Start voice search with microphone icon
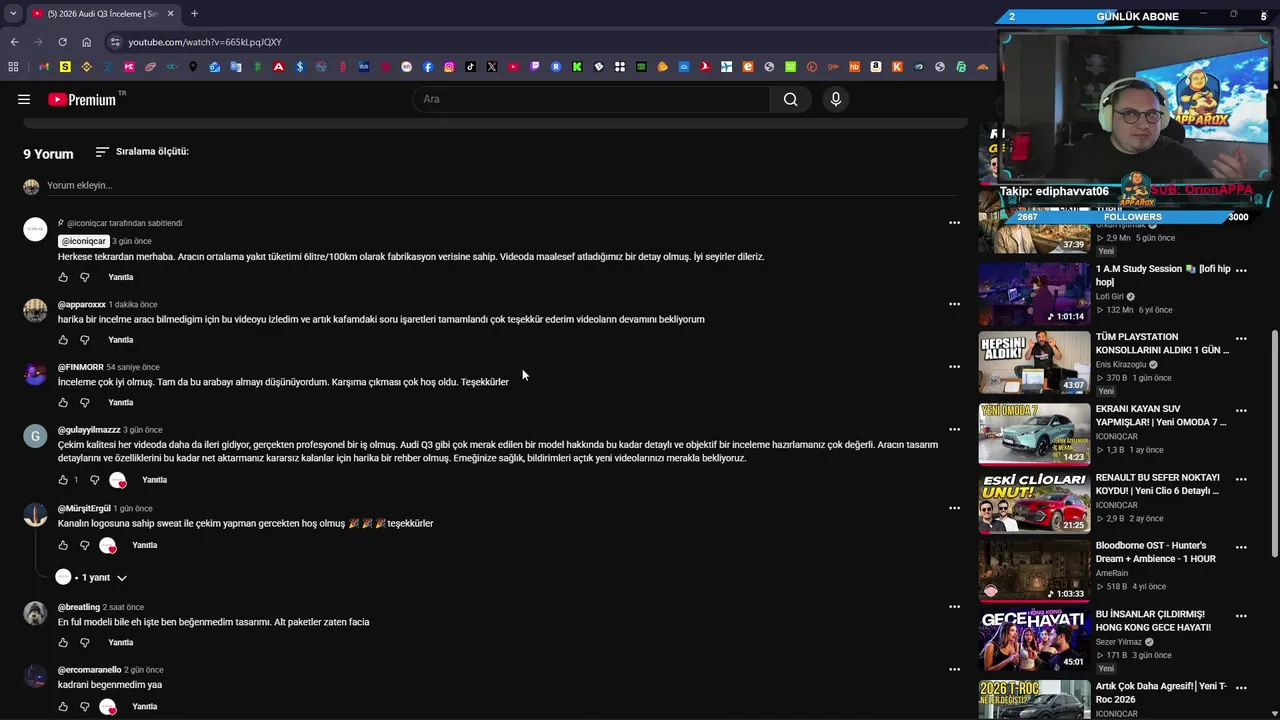Image resolution: width=1280 pixels, height=720 pixels. (x=836, y=99)
